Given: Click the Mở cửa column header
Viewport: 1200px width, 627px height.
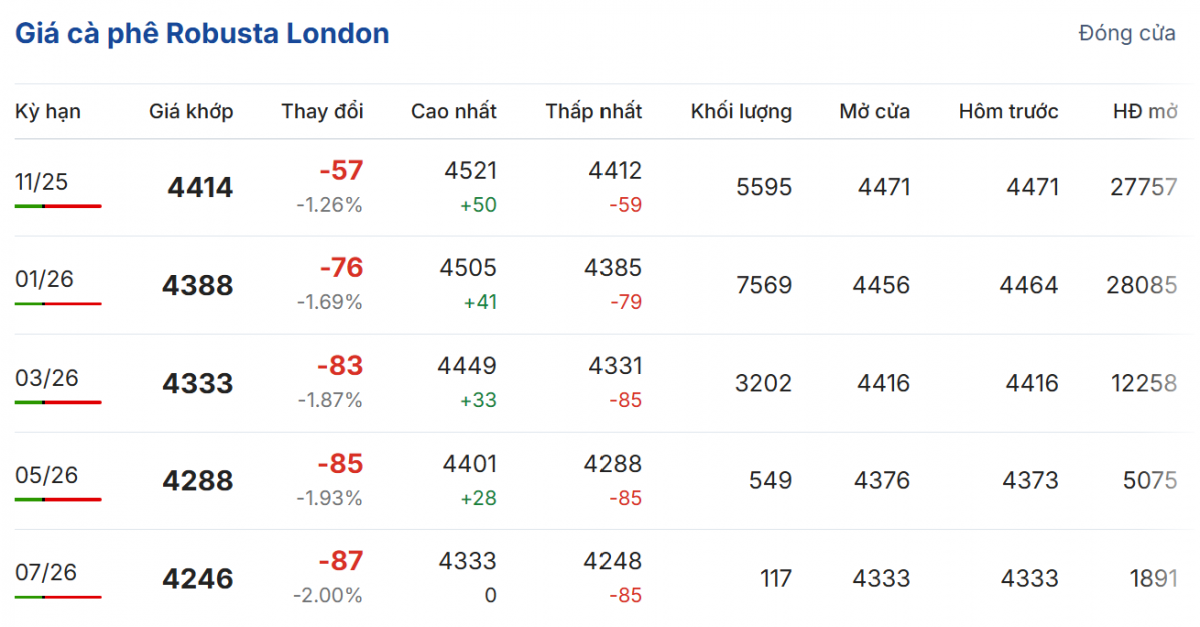Looking at the screenshot, I should coord(874,112).
